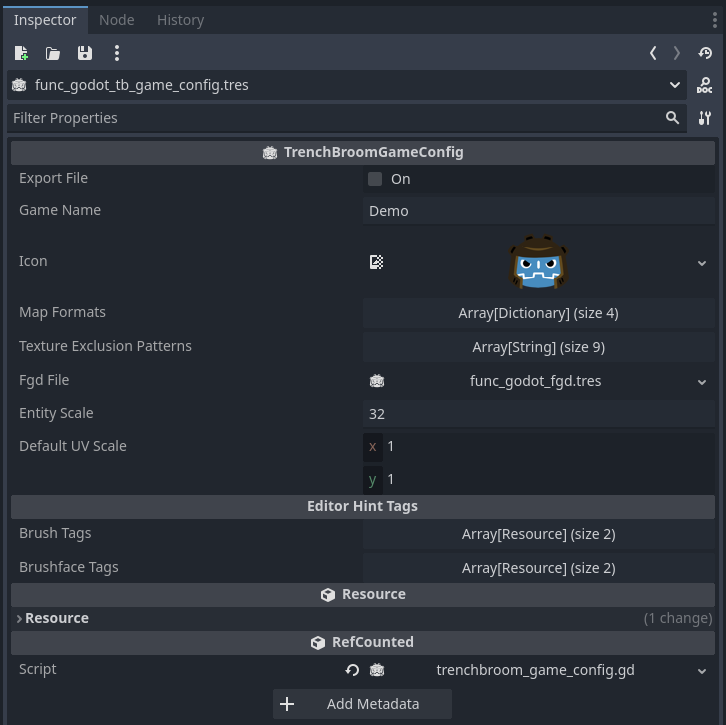The height and width of the screenshot is (725, 726).
Task: Open the Fgd File resource dropdown
Action: point(701,382)
